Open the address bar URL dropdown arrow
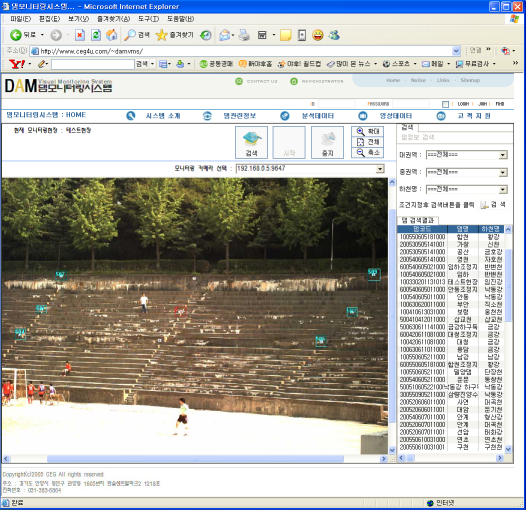This screenshot has height=510, width=526. pos(456,51)
